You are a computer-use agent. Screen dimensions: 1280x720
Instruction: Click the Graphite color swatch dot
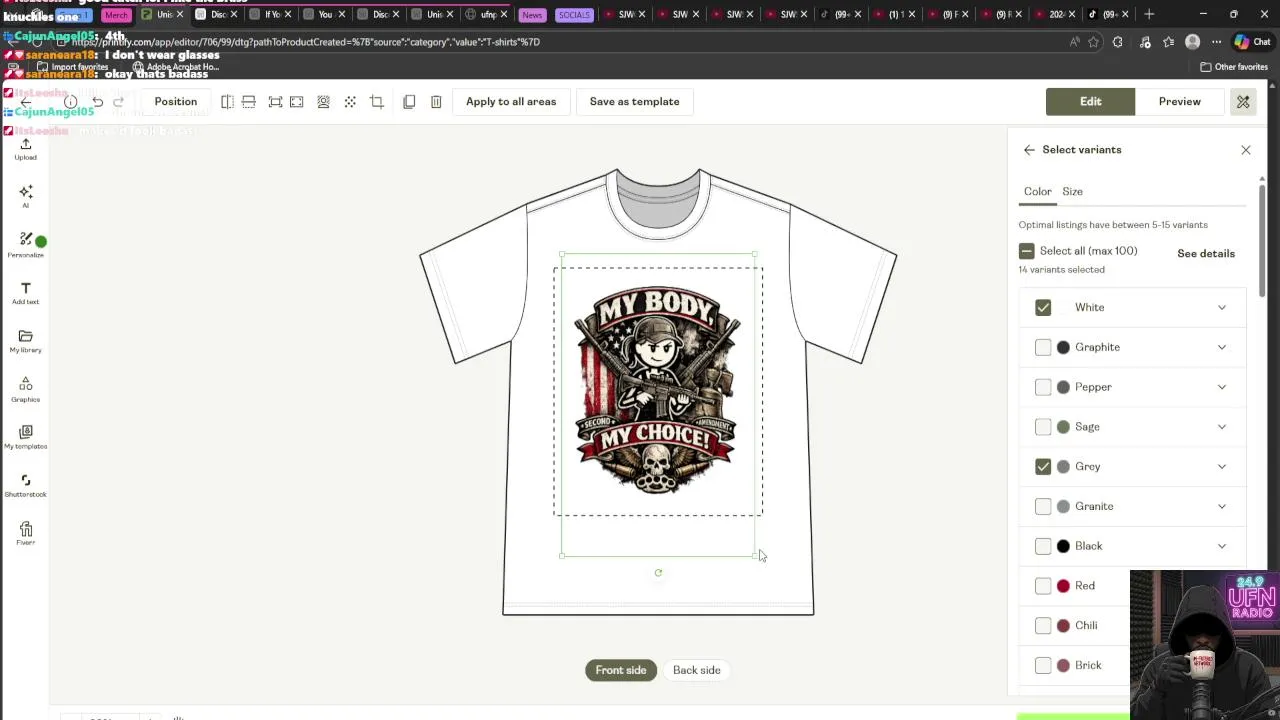pos(1063,347)
